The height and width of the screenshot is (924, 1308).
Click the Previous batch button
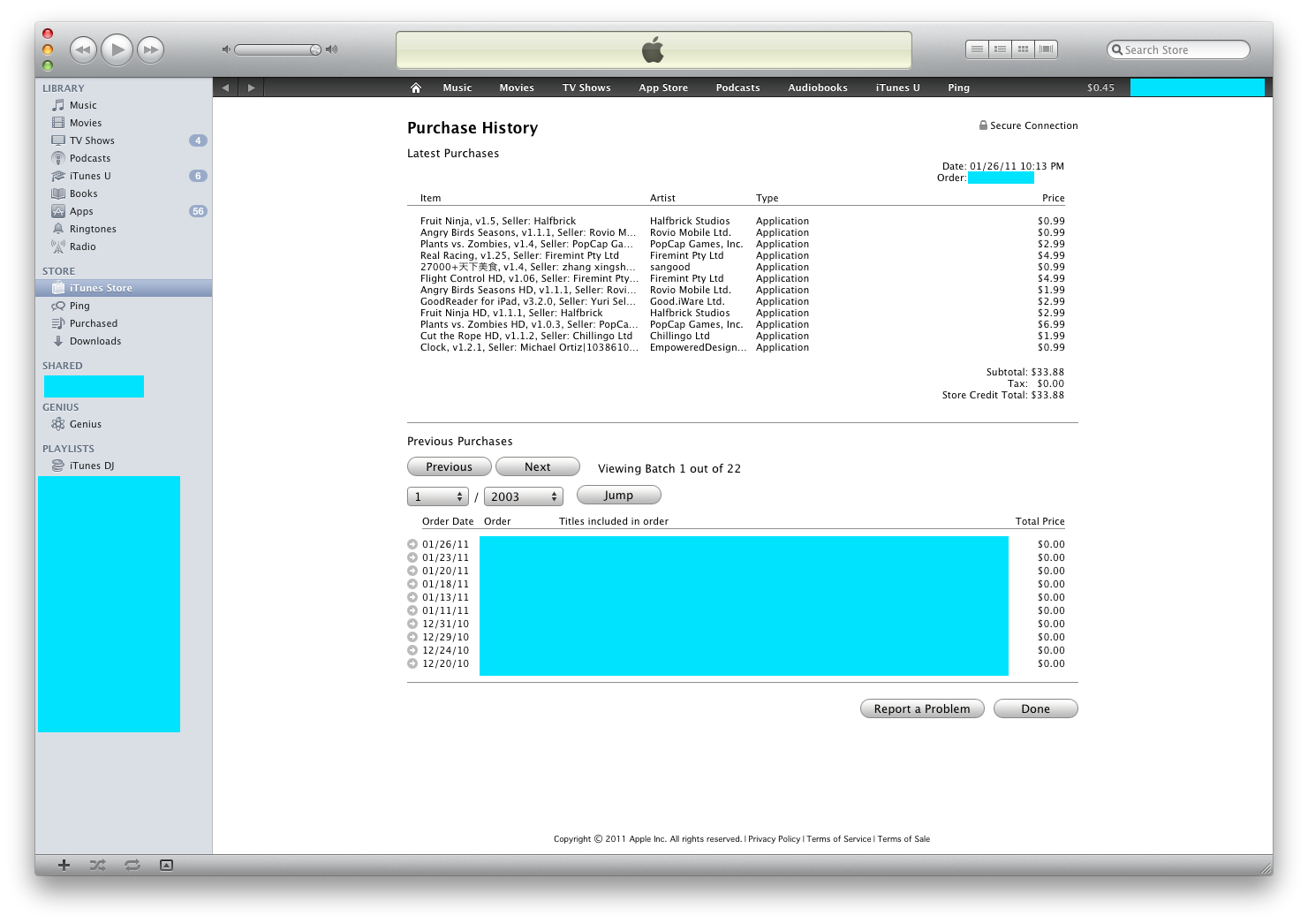coord(450,466)
